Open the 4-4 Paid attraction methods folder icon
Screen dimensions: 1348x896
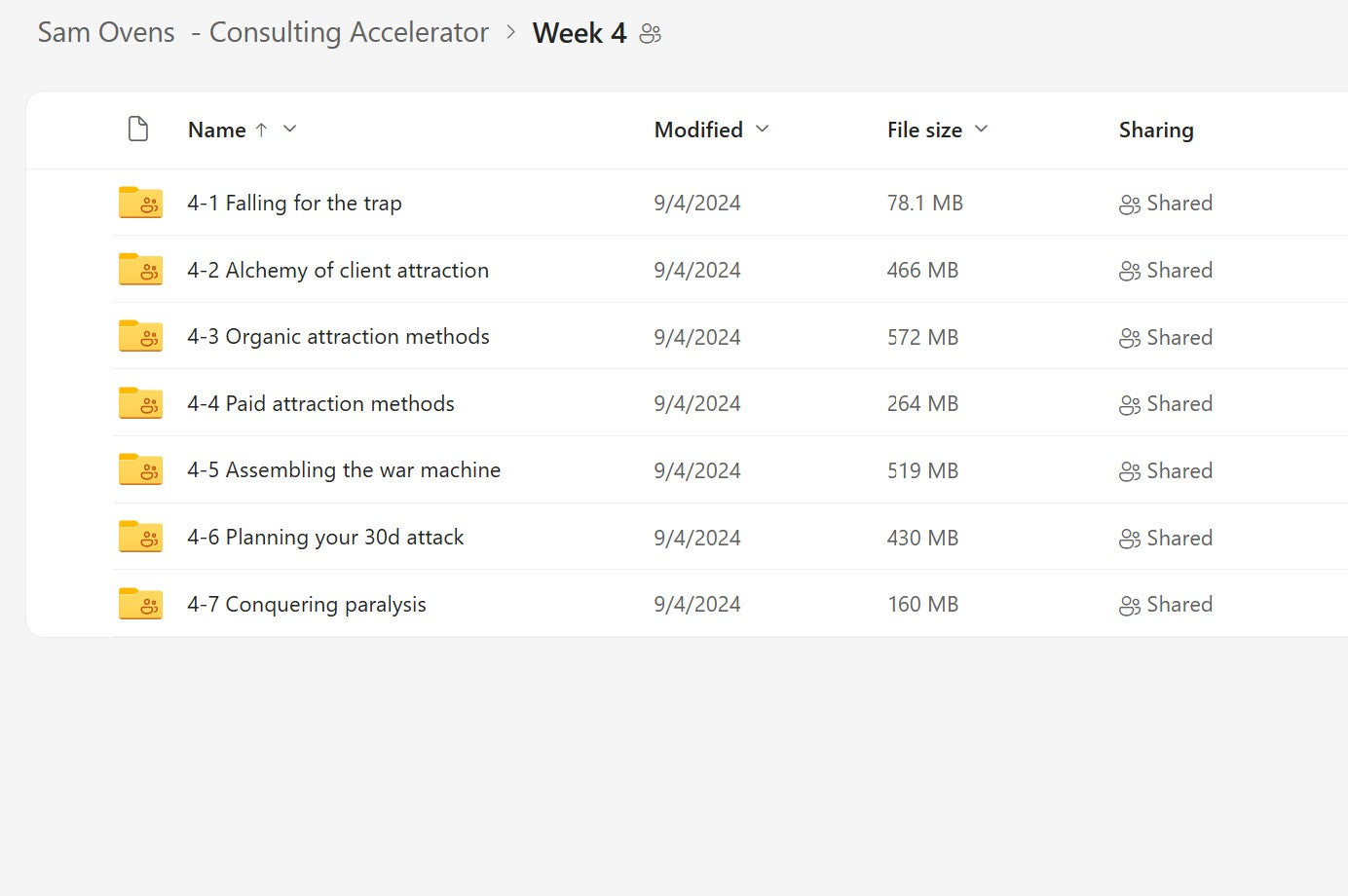coord(140,403)
